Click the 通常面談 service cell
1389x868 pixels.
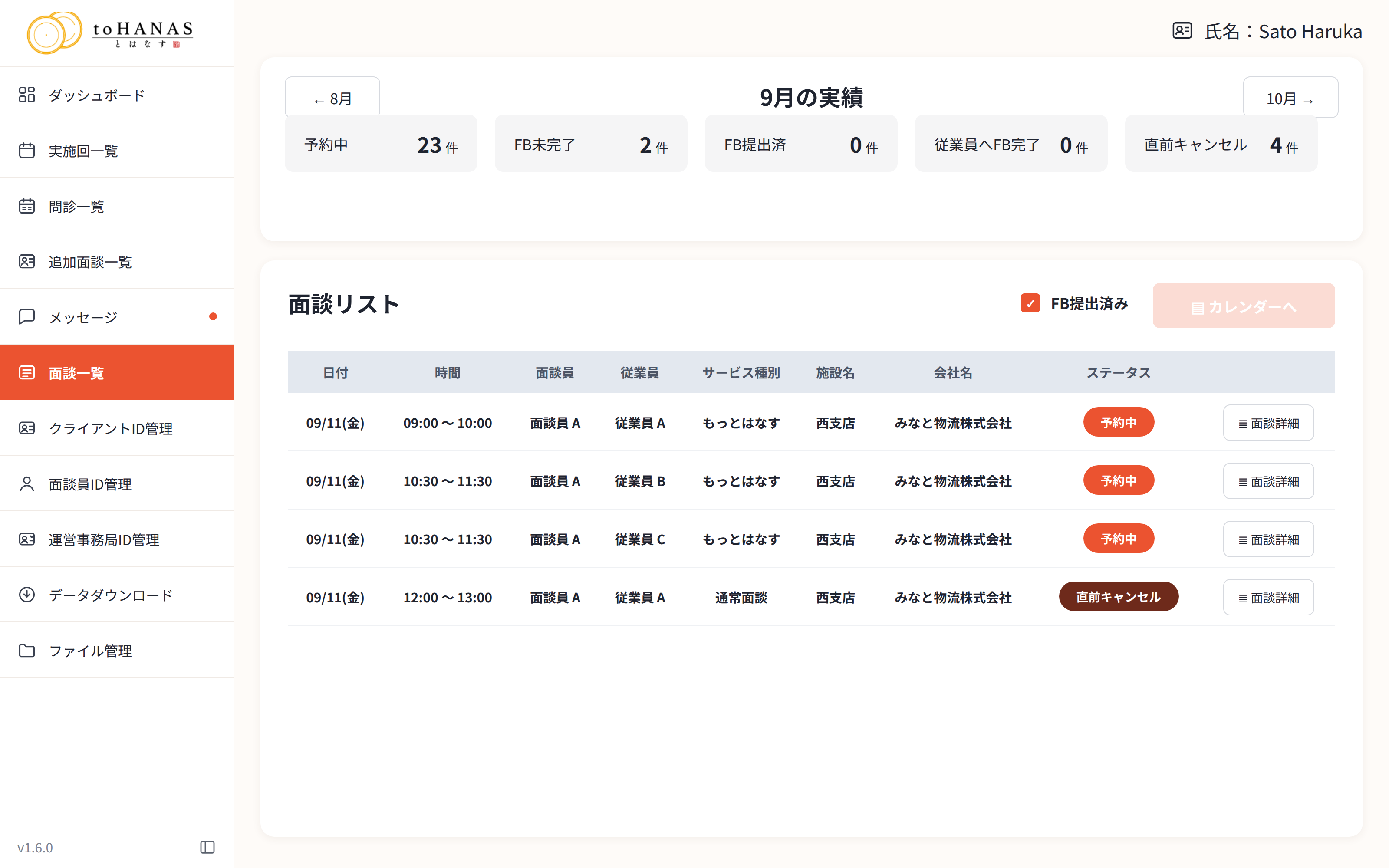741,598
